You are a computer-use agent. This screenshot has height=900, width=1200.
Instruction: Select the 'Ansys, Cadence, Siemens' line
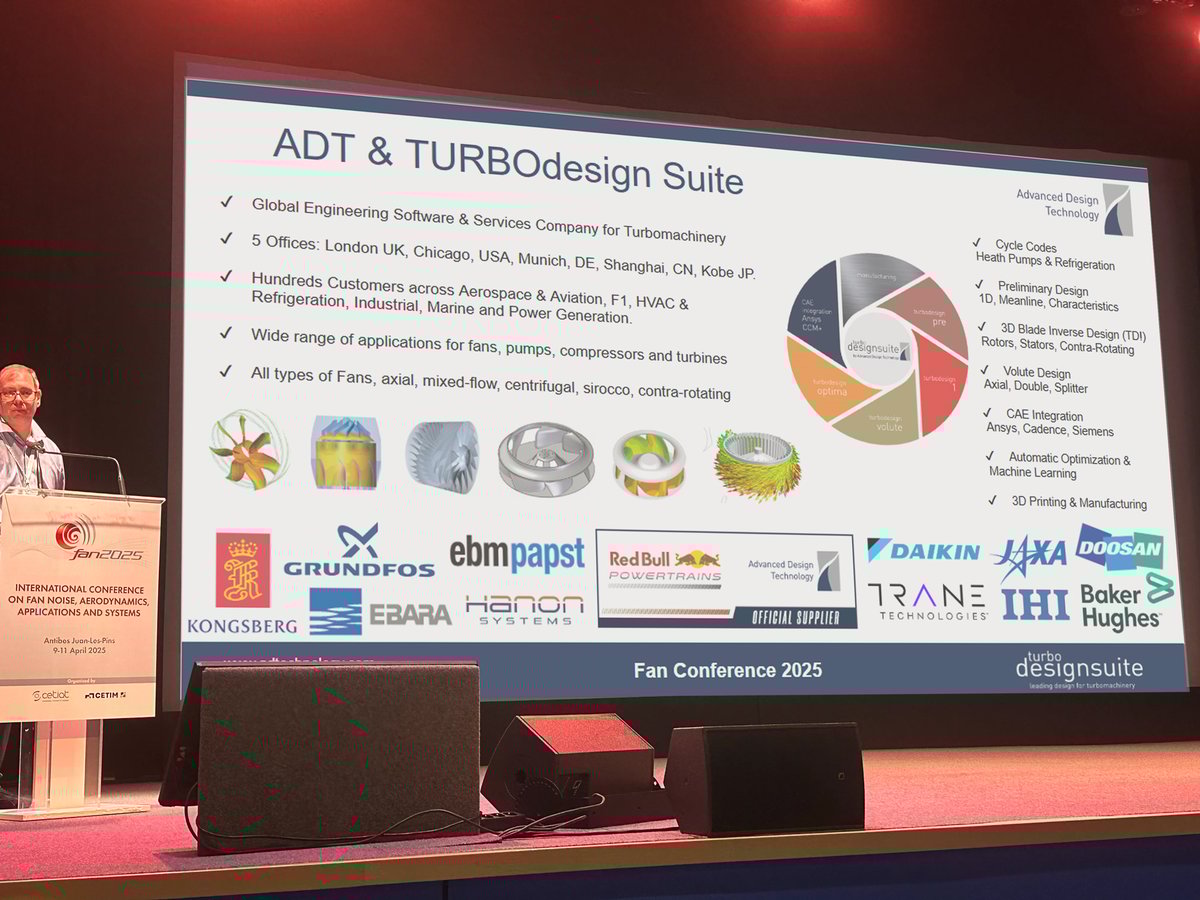tap(1050, 430)
